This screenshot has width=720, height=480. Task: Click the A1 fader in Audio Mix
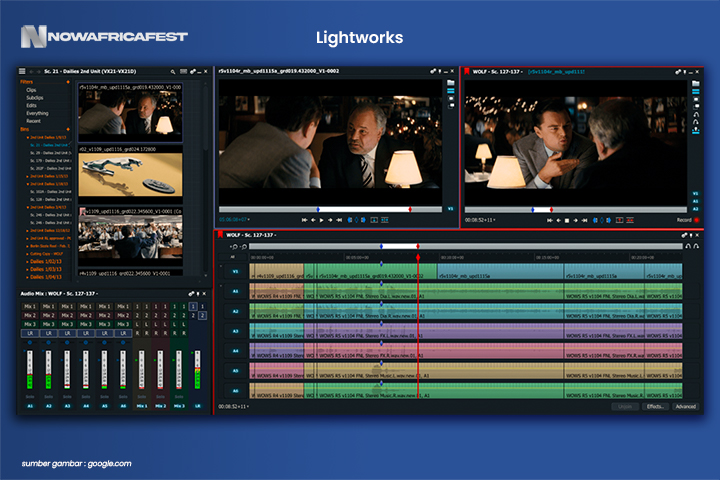point(30,370)
